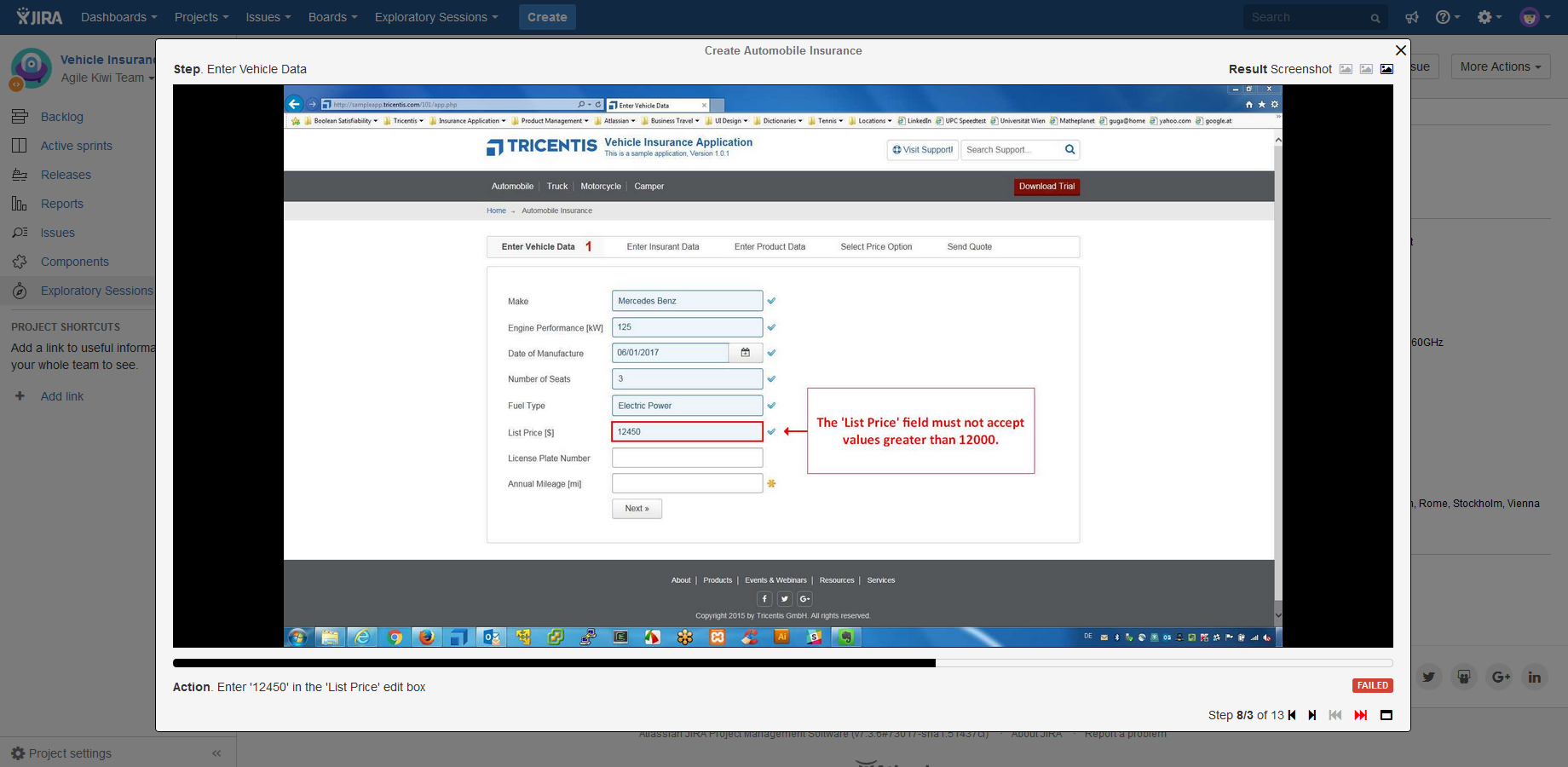This screenshot has width=1568, height=767.
Task: Click the JIRA logo in the header
Action: 39,17
